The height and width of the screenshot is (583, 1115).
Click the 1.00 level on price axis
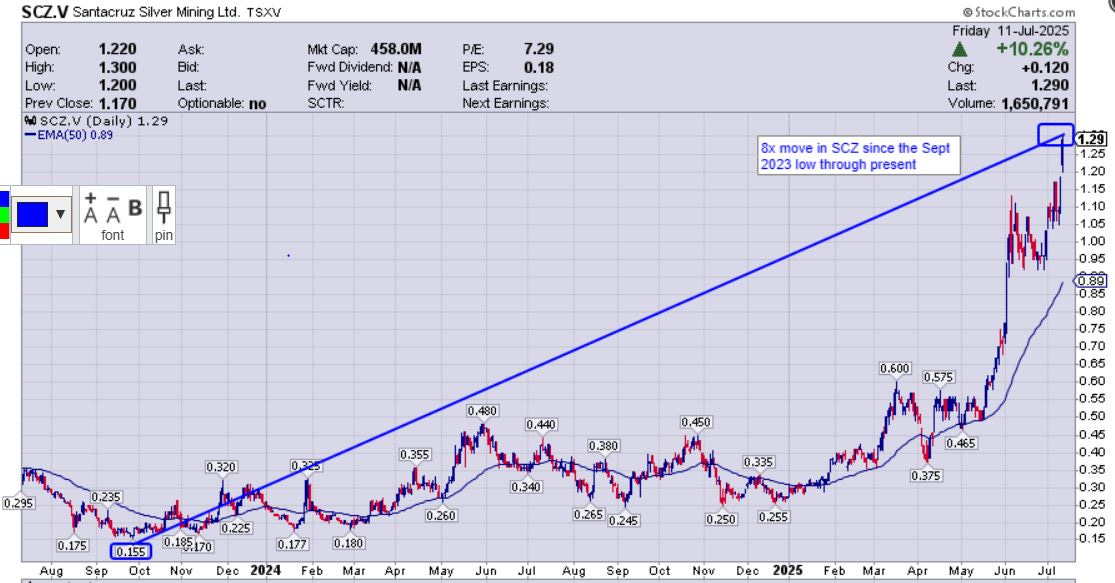pyautogui.click(x=1092, y=241)
